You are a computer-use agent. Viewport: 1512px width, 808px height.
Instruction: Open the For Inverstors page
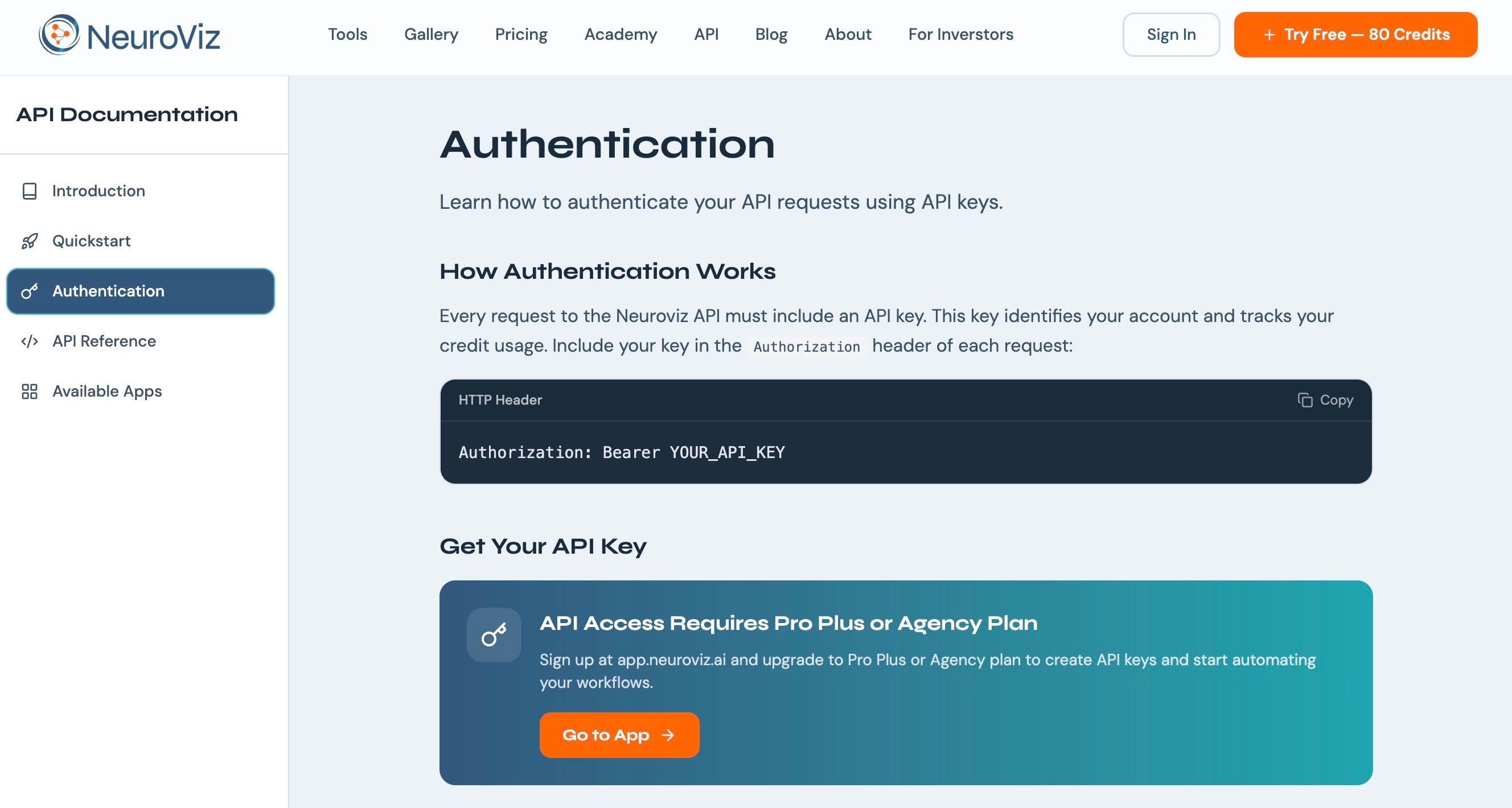[x=960, y=35]
